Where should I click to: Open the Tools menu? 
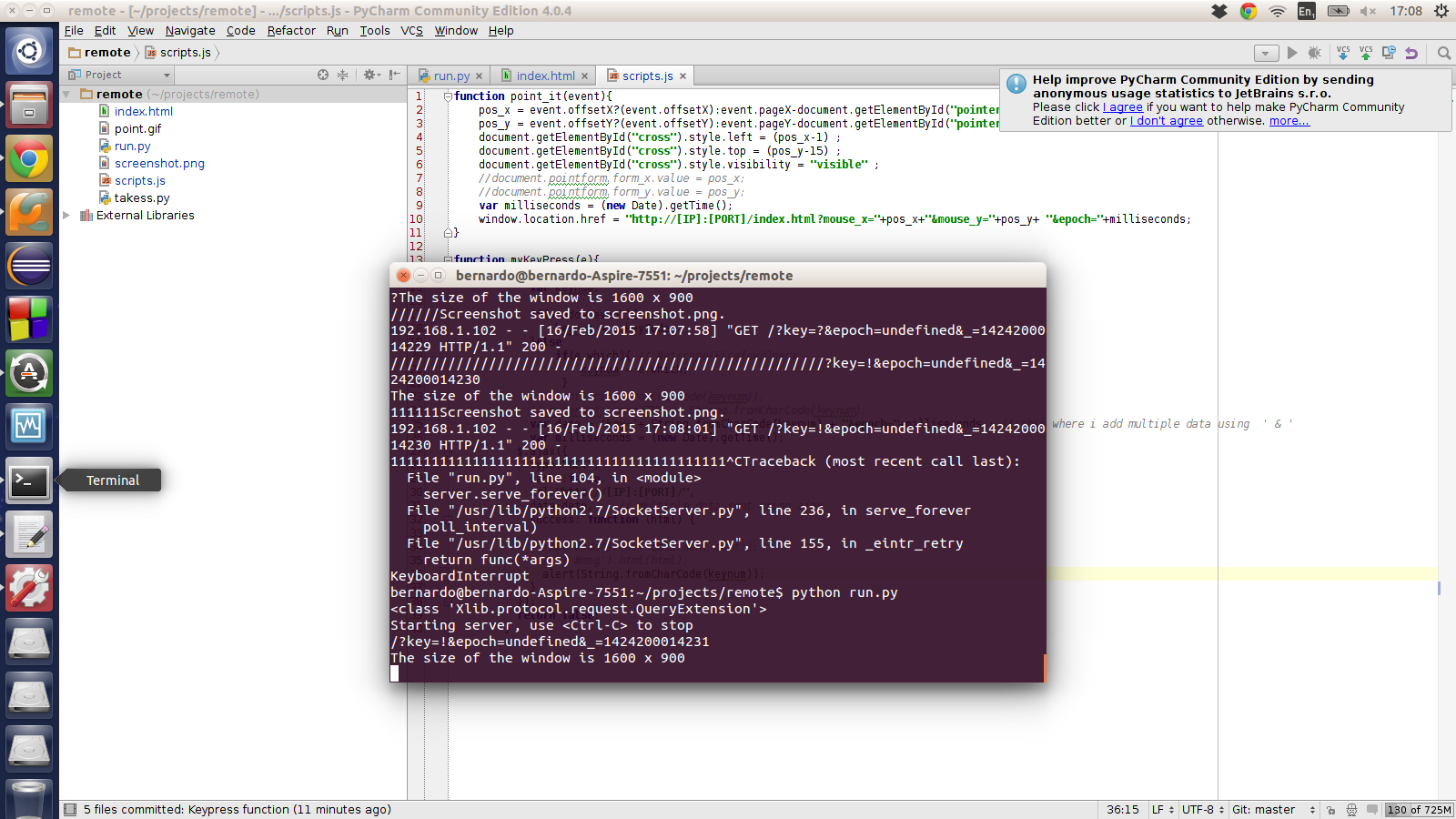click(x=374, y=30)
